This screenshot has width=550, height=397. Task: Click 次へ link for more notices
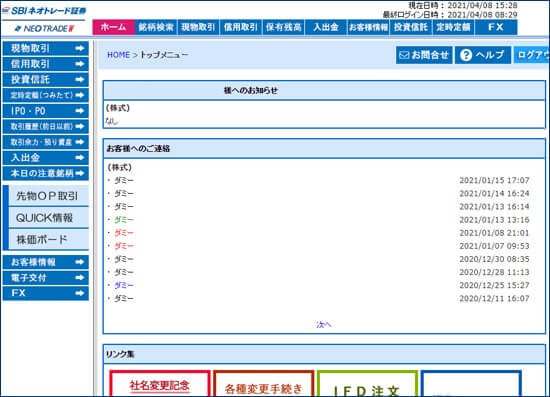[323, 325]
